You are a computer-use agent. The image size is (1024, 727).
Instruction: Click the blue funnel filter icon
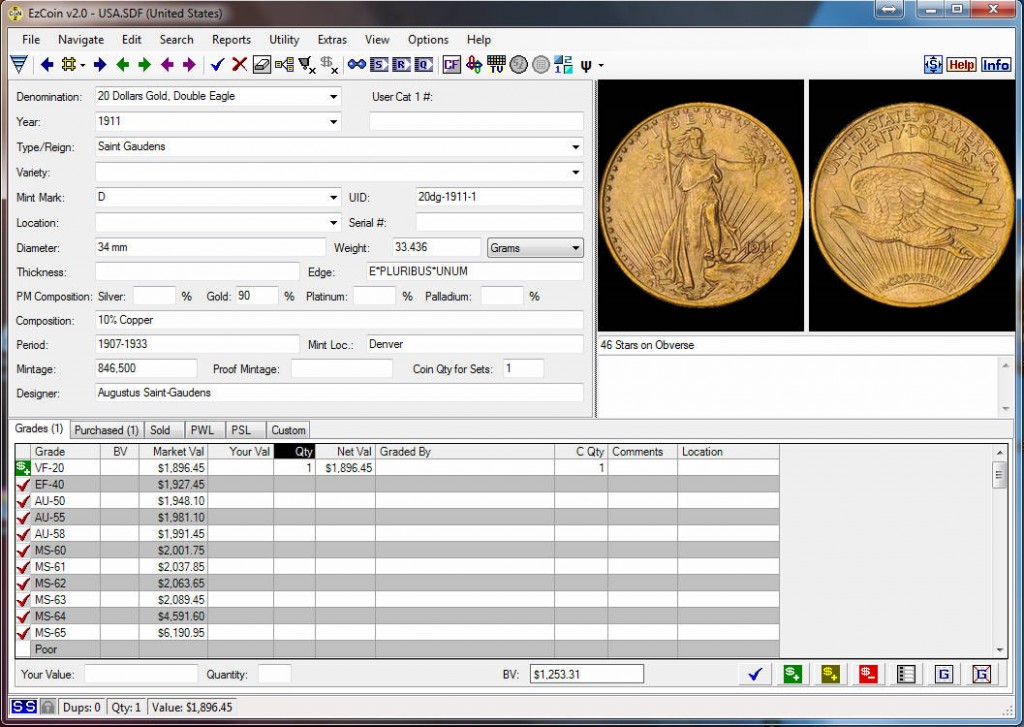(18, 65)
